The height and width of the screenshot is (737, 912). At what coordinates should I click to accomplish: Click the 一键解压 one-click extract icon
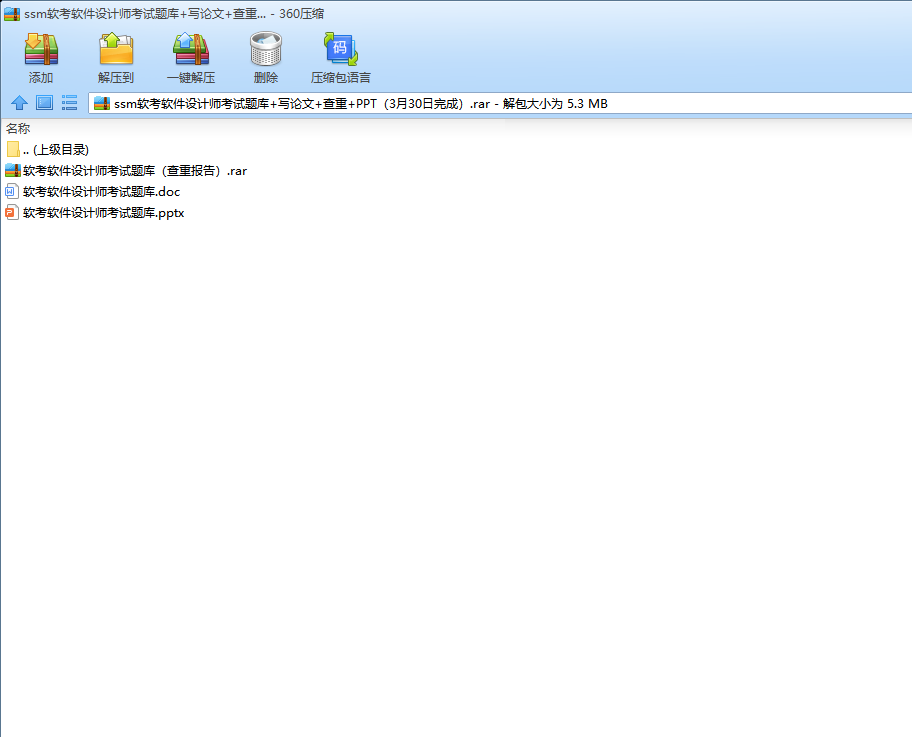[191, 49]
